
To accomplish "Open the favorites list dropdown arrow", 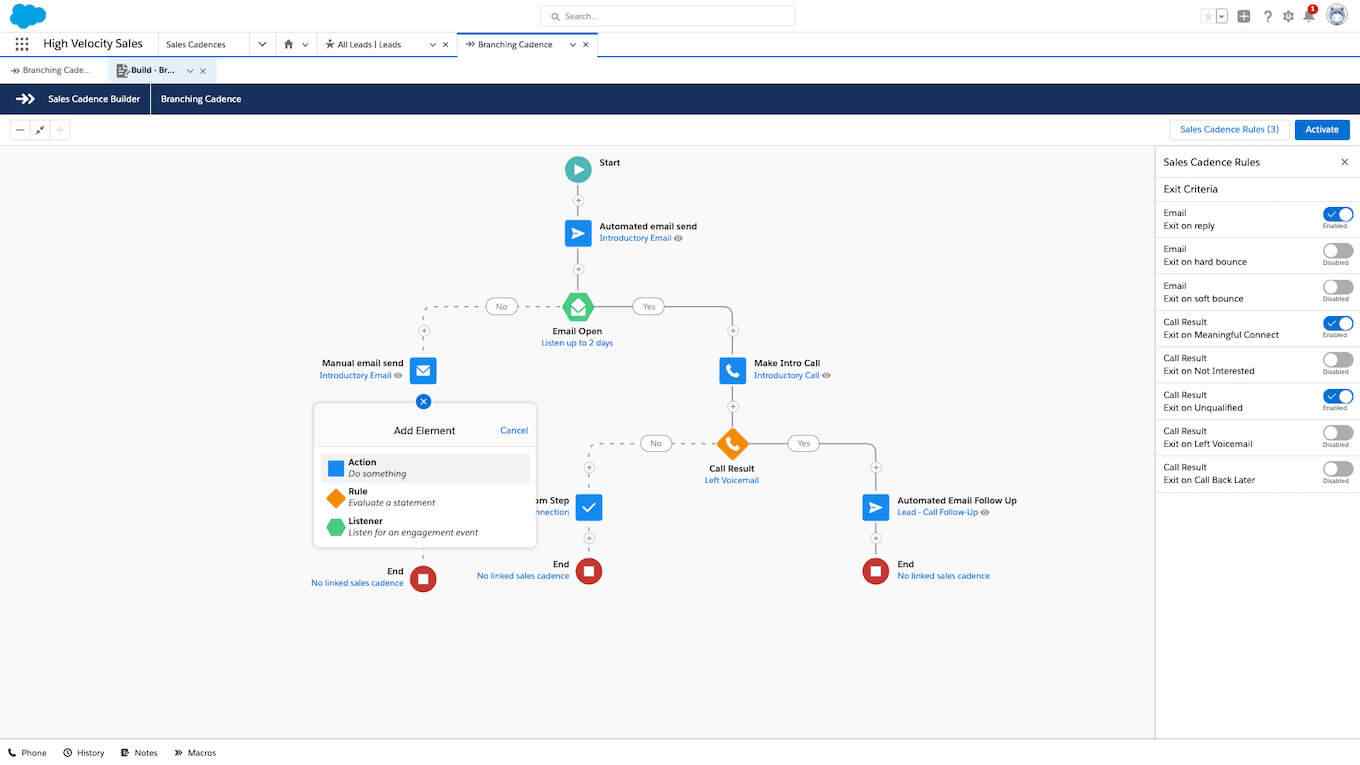I will [1222, 16].
